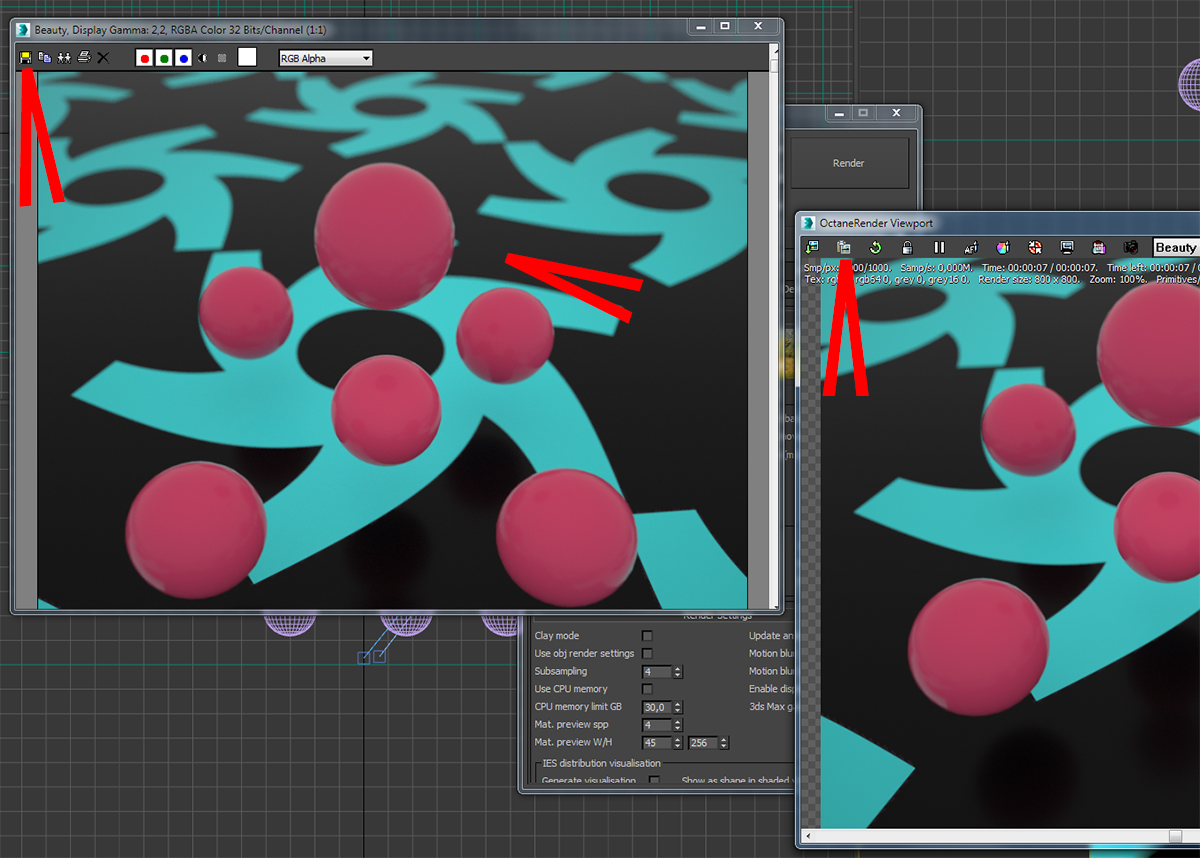The height and width of the screenshot is (858, 1200).
Task: Click the monitor render region icon
Action: (1067, 247)
